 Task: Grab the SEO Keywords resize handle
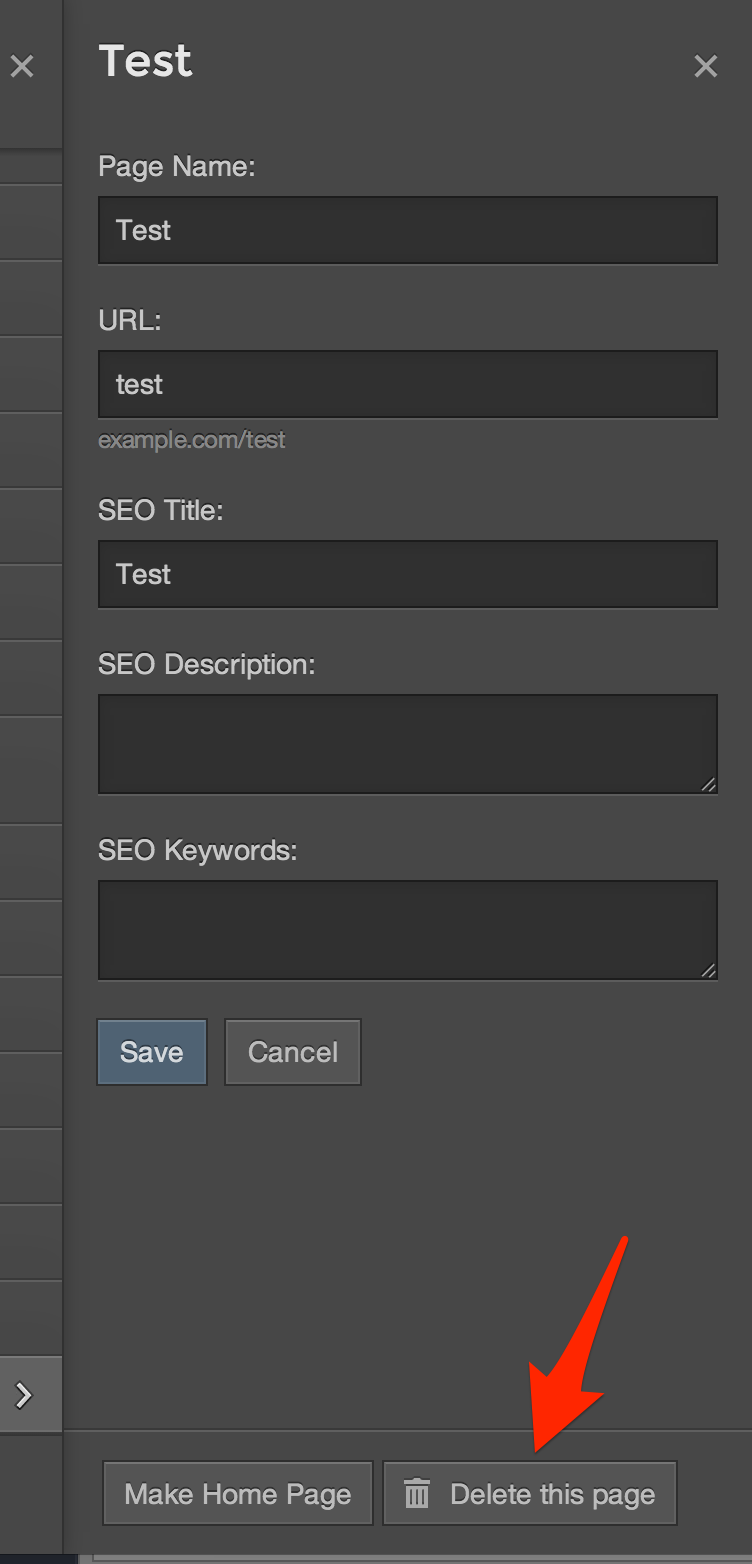[709, 970]
